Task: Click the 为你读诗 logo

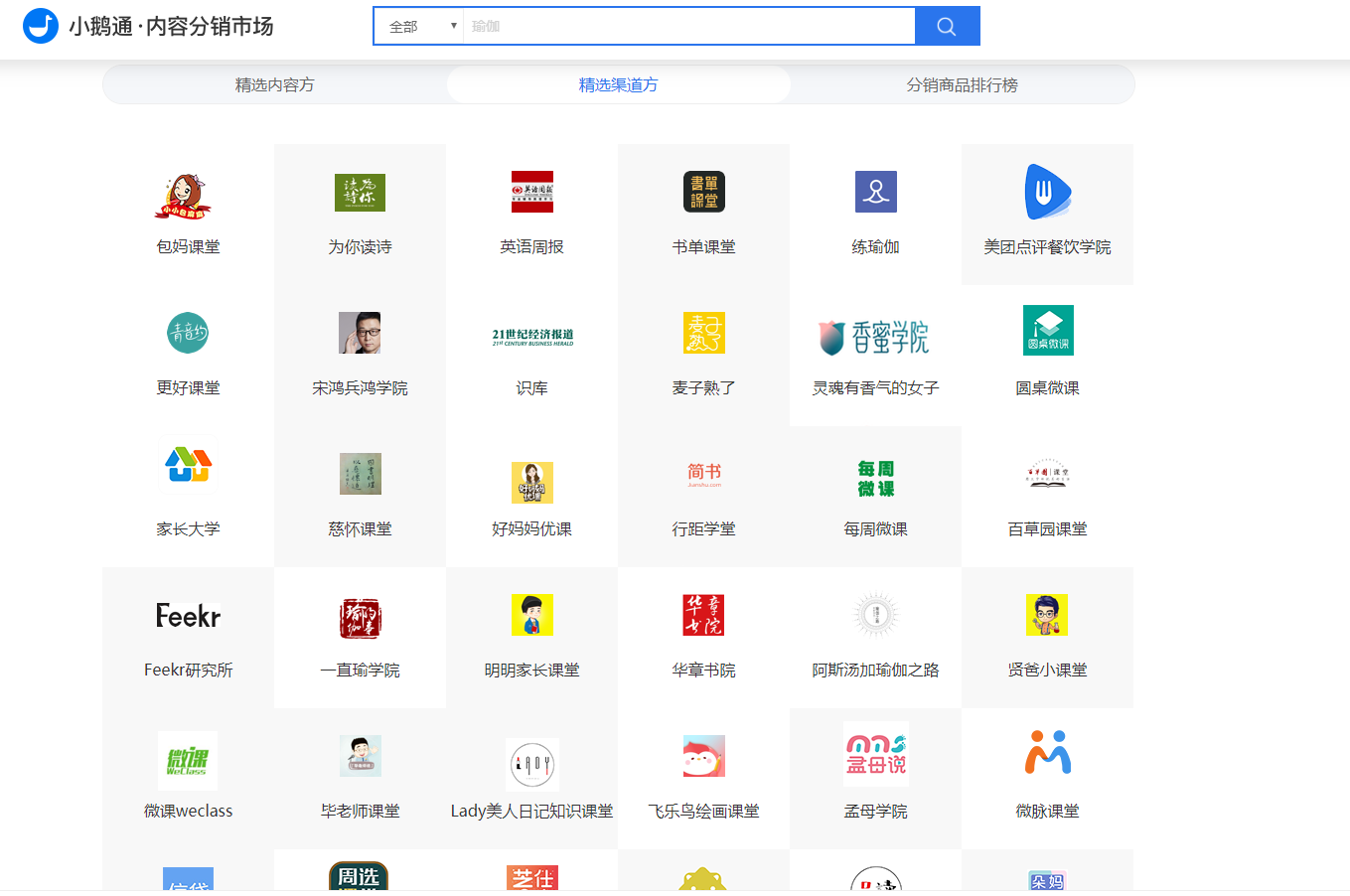Action: pos(360,192)
